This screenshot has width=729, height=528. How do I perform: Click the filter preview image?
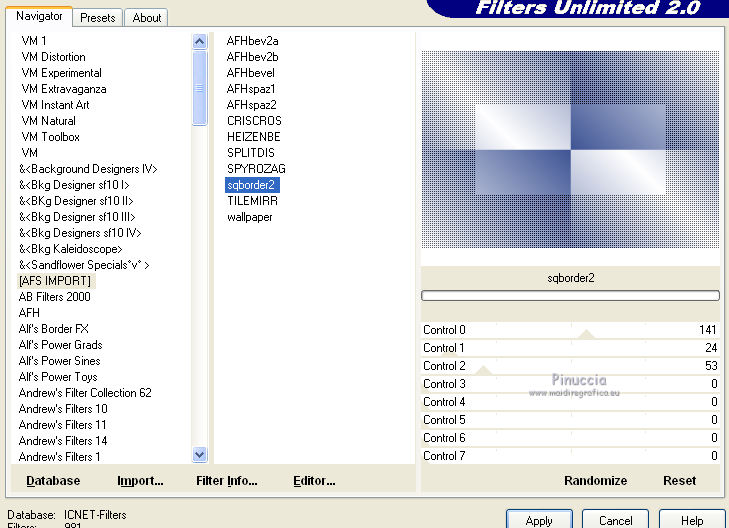coord(570,149)
